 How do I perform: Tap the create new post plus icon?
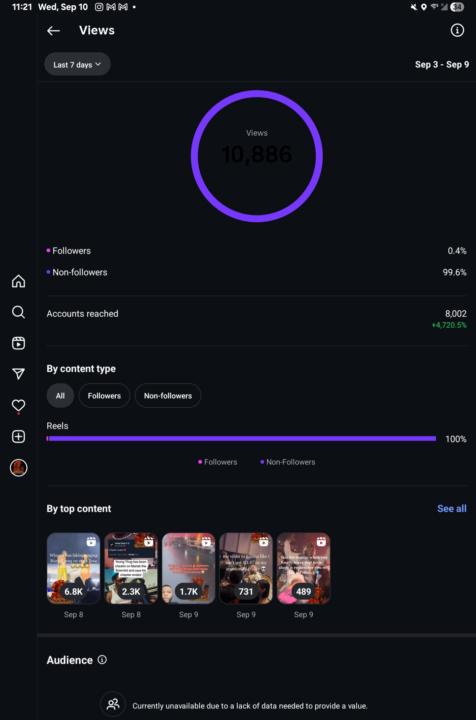18,437
